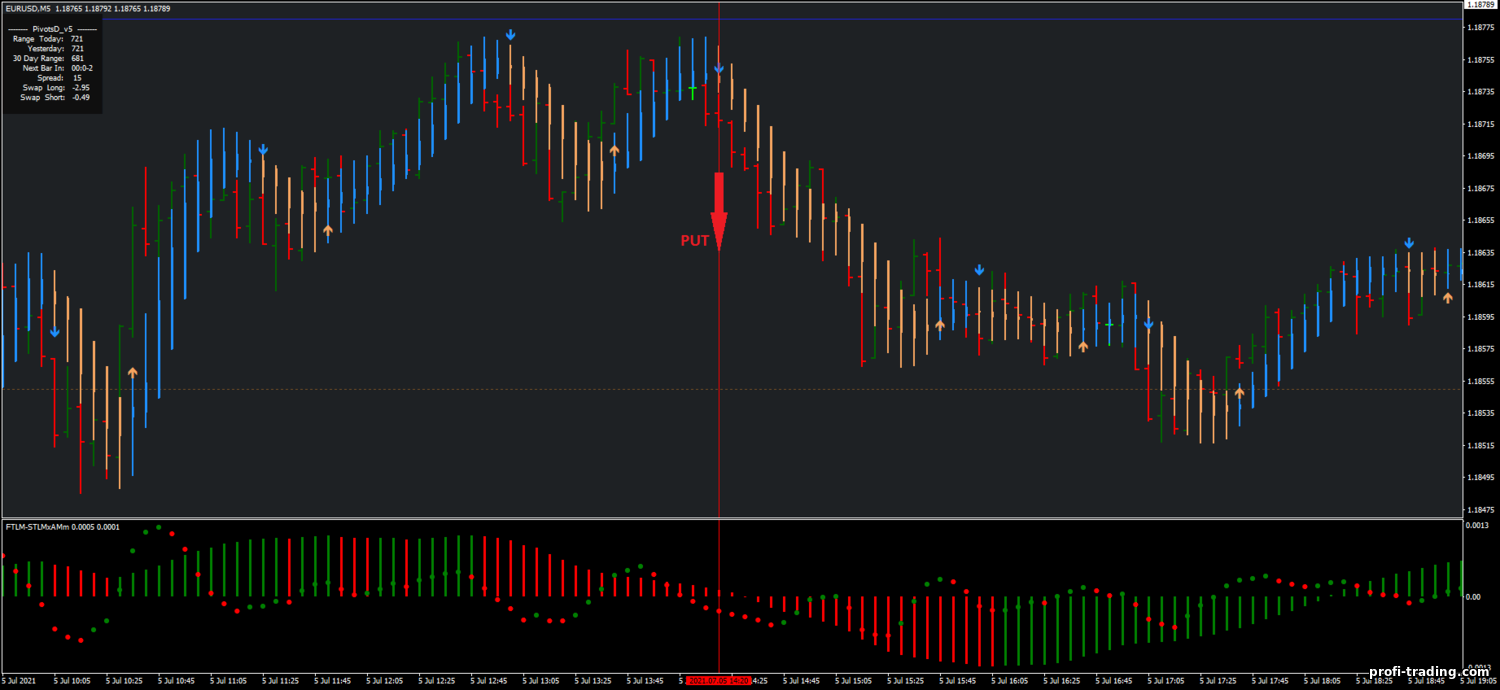Click the large red PUT signal arrow
1500x690 pixels.
click(718, 210)
